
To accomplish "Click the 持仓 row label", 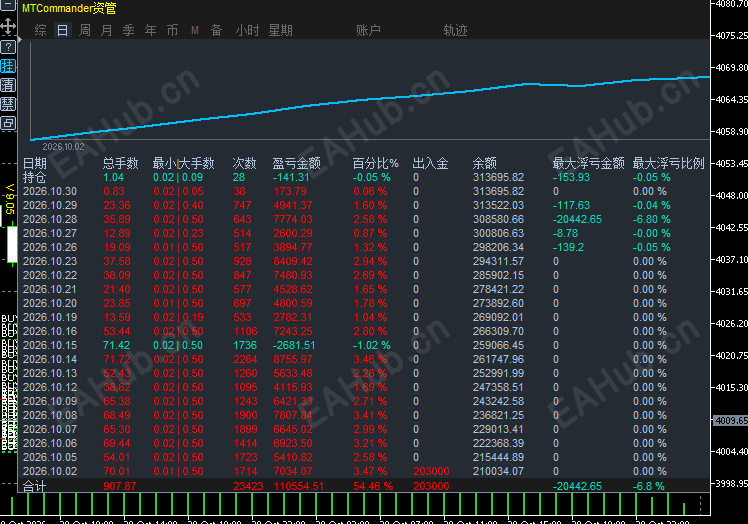I will click(x=35, y=178).
